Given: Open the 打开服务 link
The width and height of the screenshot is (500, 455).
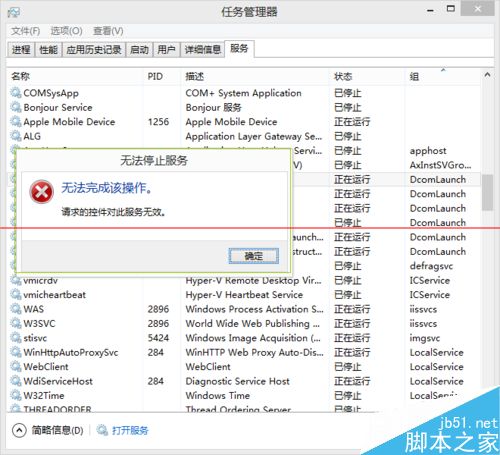Looking at the screenshot, I should 130,430.
